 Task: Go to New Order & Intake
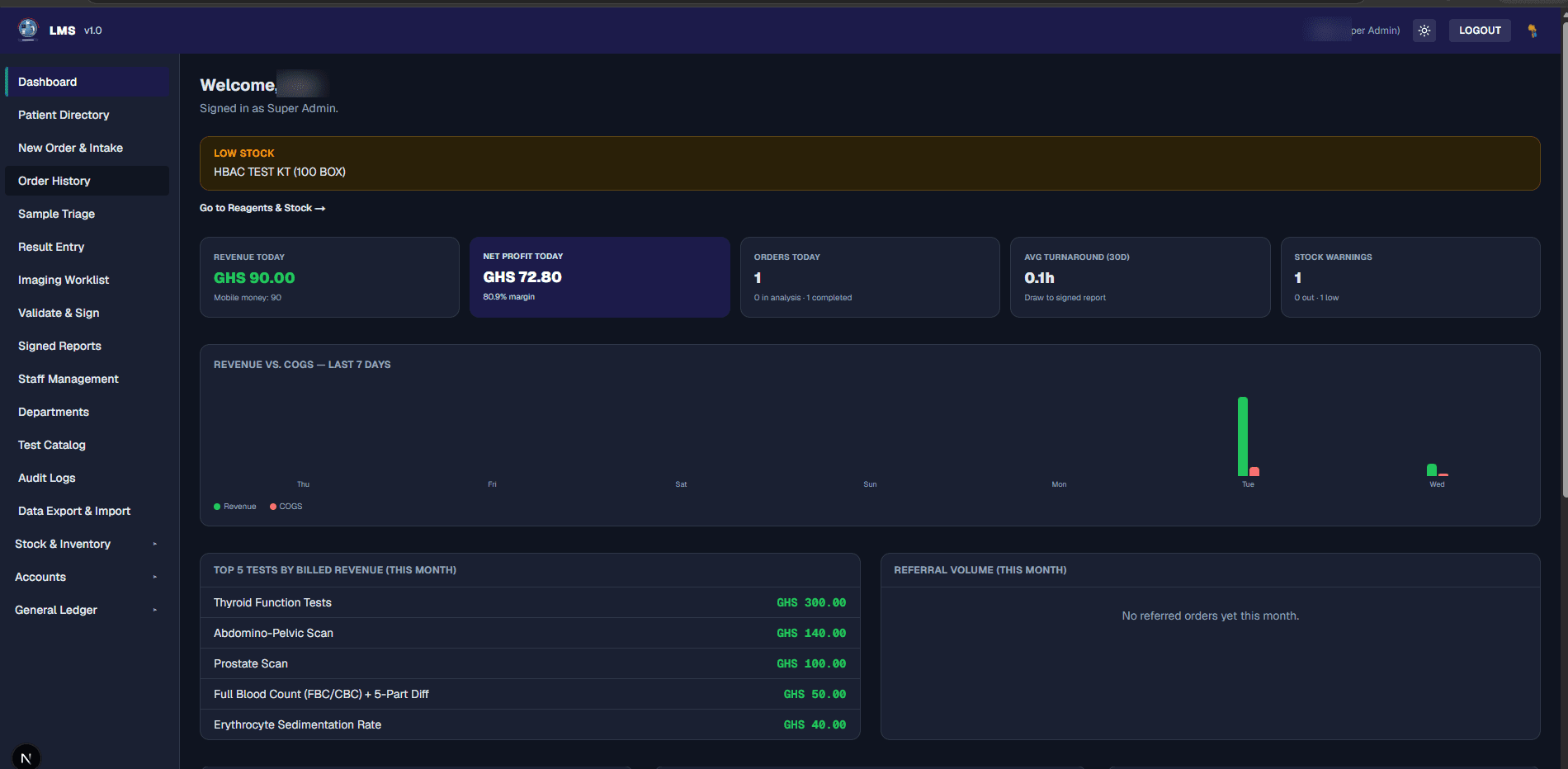[x=87, y=148]
